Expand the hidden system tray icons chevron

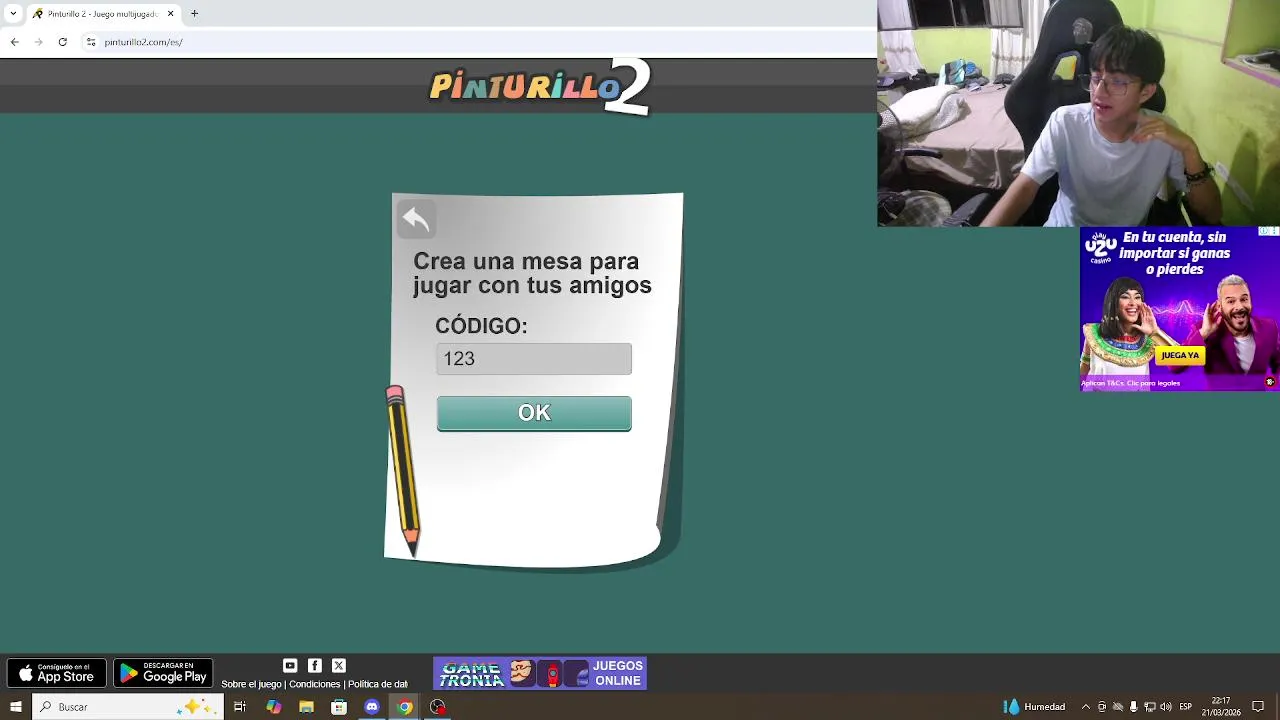[1086, 707]
